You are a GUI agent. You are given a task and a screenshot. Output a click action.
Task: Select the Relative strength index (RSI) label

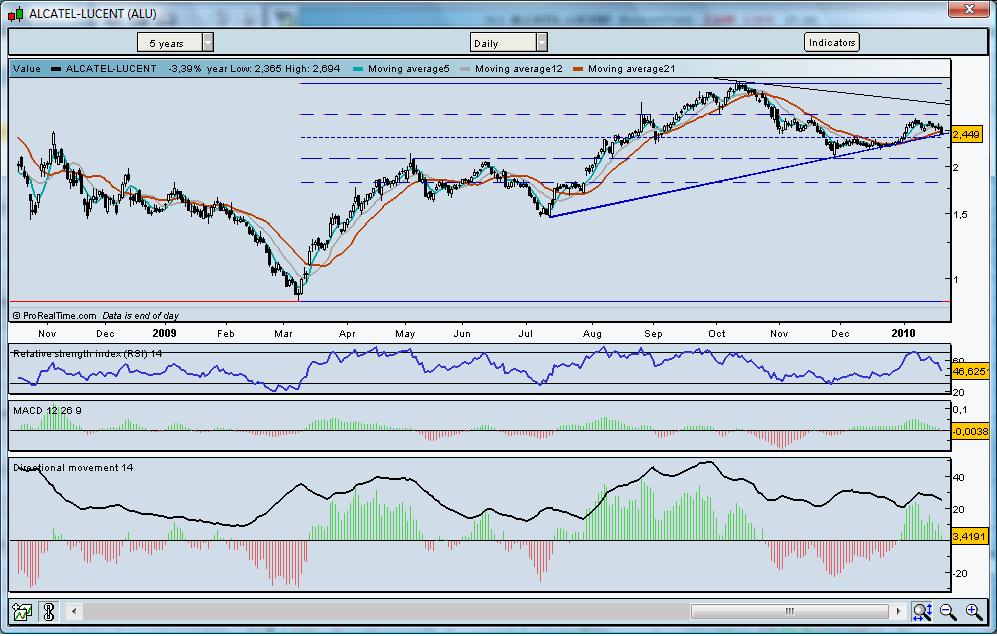[x=87, y=353]
